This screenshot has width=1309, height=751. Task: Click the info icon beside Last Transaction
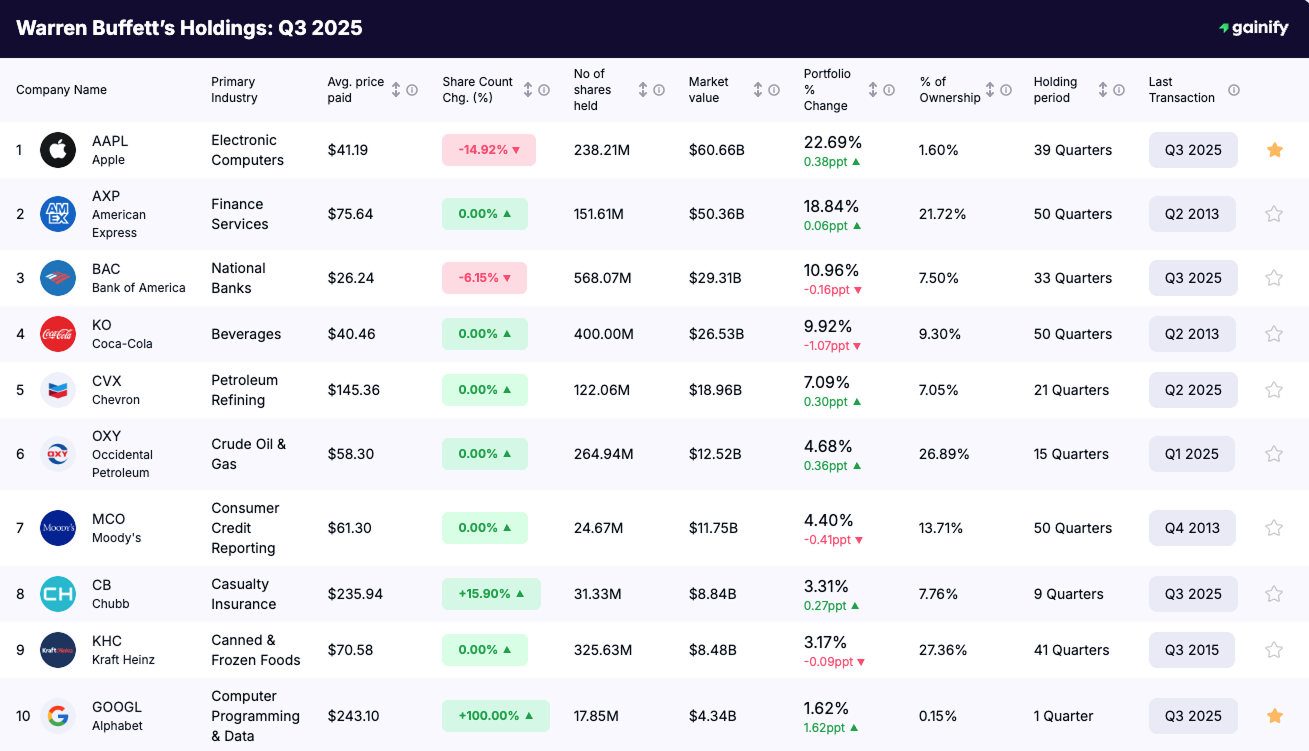coord(1234,89)
